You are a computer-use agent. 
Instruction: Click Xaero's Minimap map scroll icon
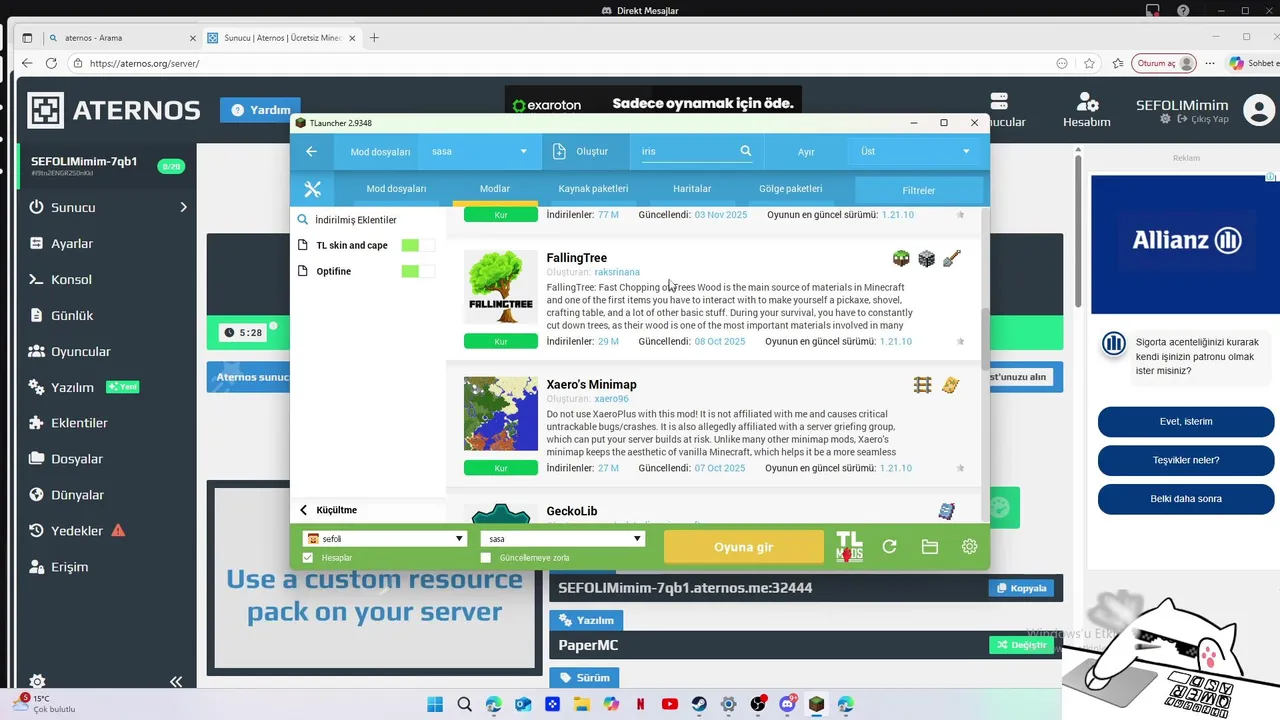click(x=950, y=385)
